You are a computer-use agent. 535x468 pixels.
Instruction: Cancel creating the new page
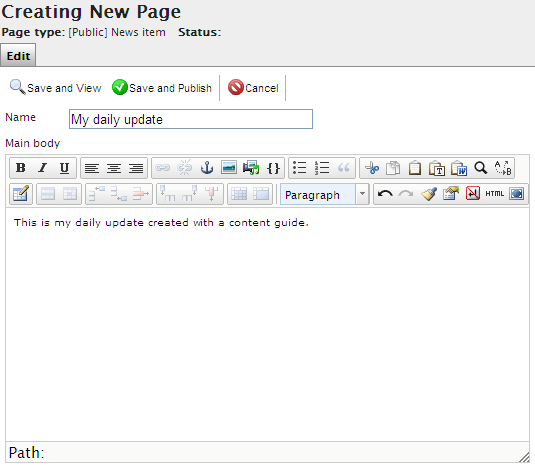[253, 88]
